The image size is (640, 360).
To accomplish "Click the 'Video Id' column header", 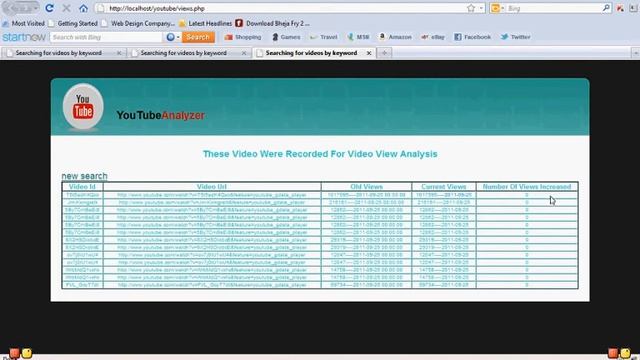I will point(82,187).
